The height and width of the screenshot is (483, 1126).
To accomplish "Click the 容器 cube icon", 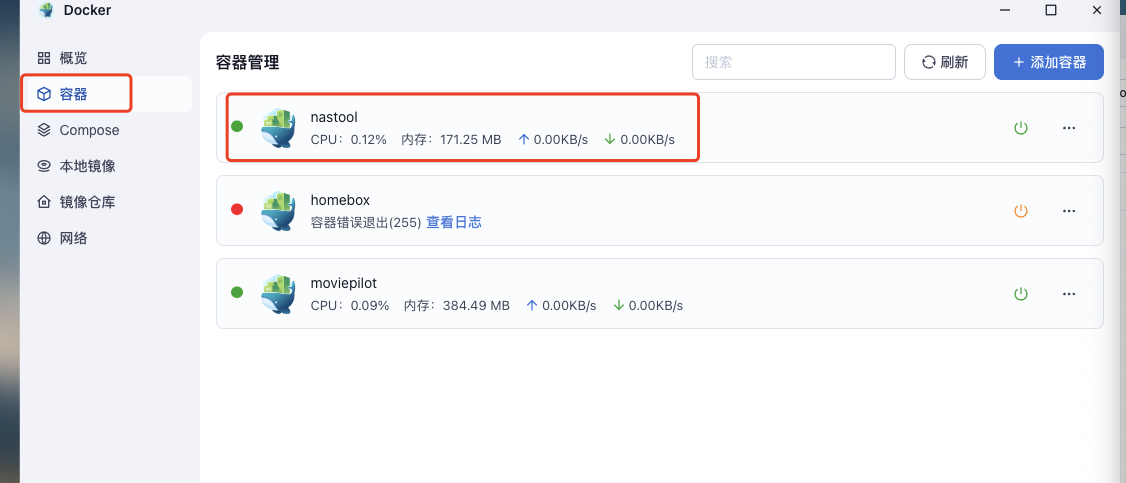I will pyautogui.click(x=44, y=94).
